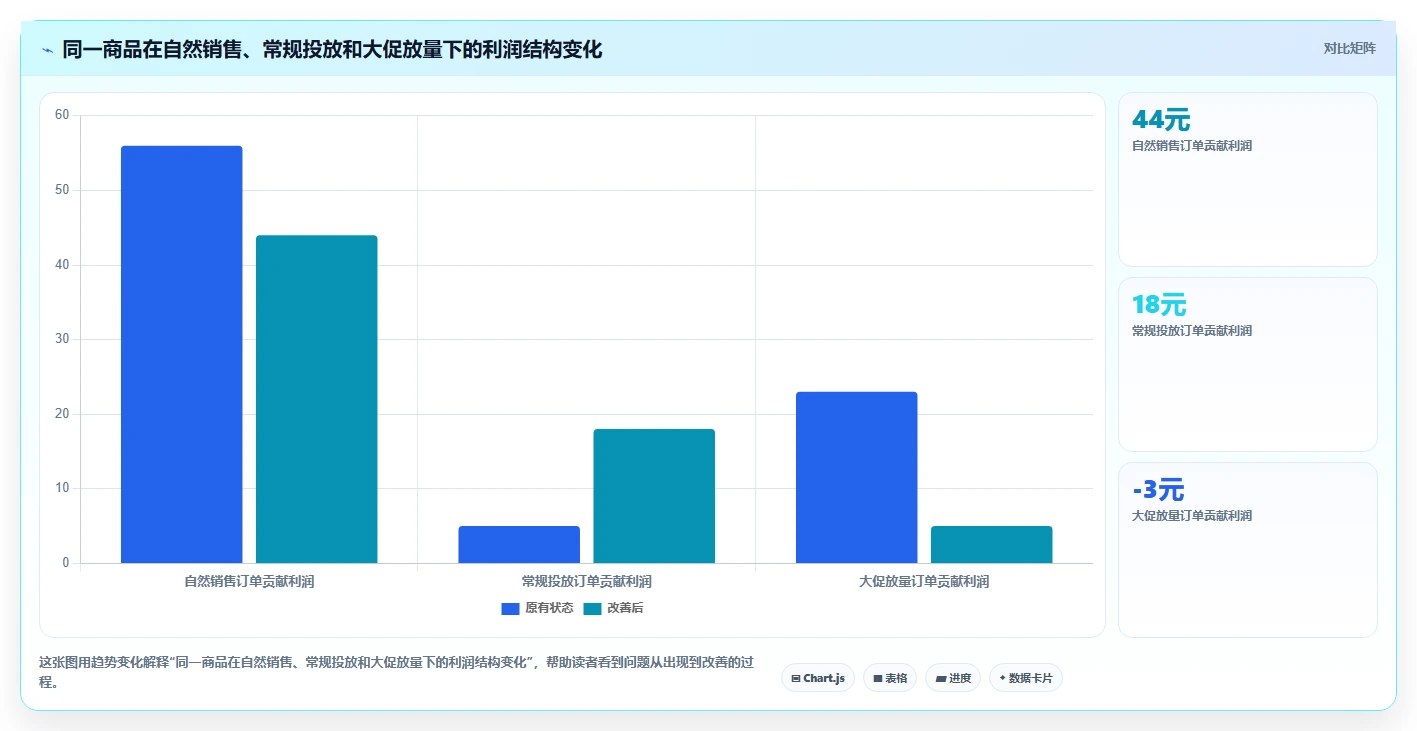This screenshot has width=1417, height=731.
Task: Click the y-axis value 60
Action: [x=62, y=115]
